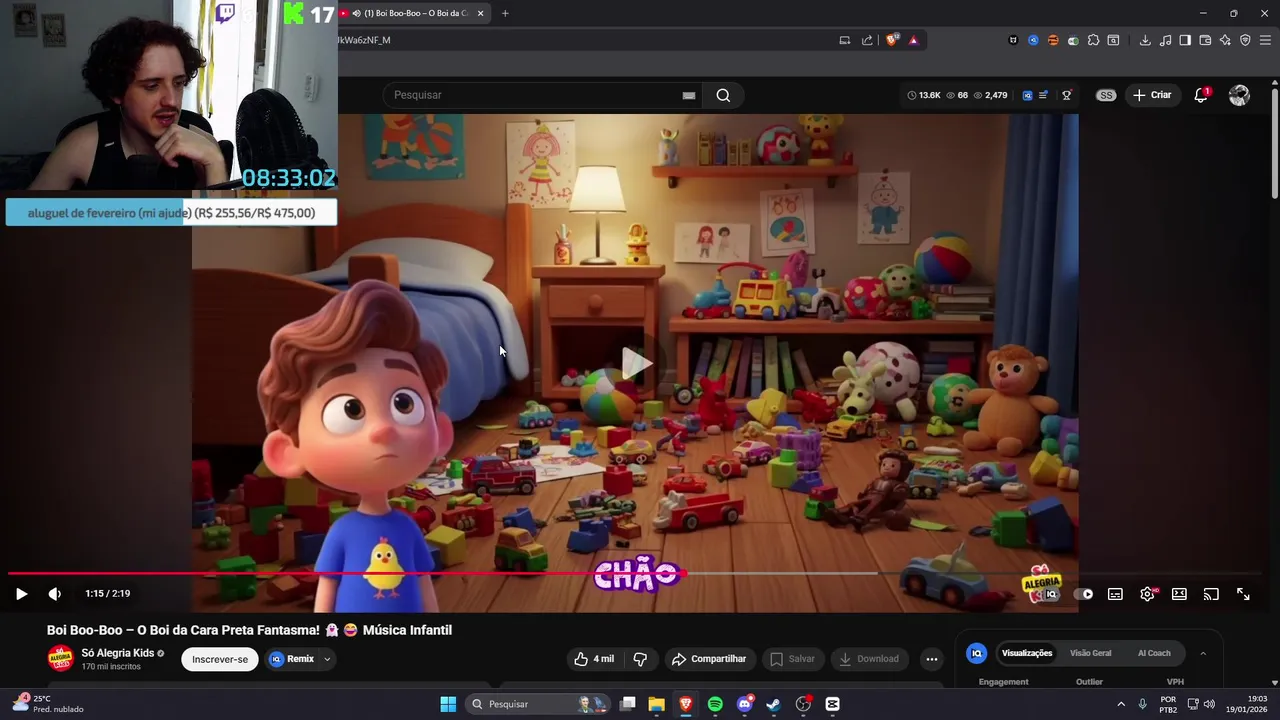The width and height of the screenshot is (1280, 720).
Task: Open the Windows Start button
Action: coord(448,704)
